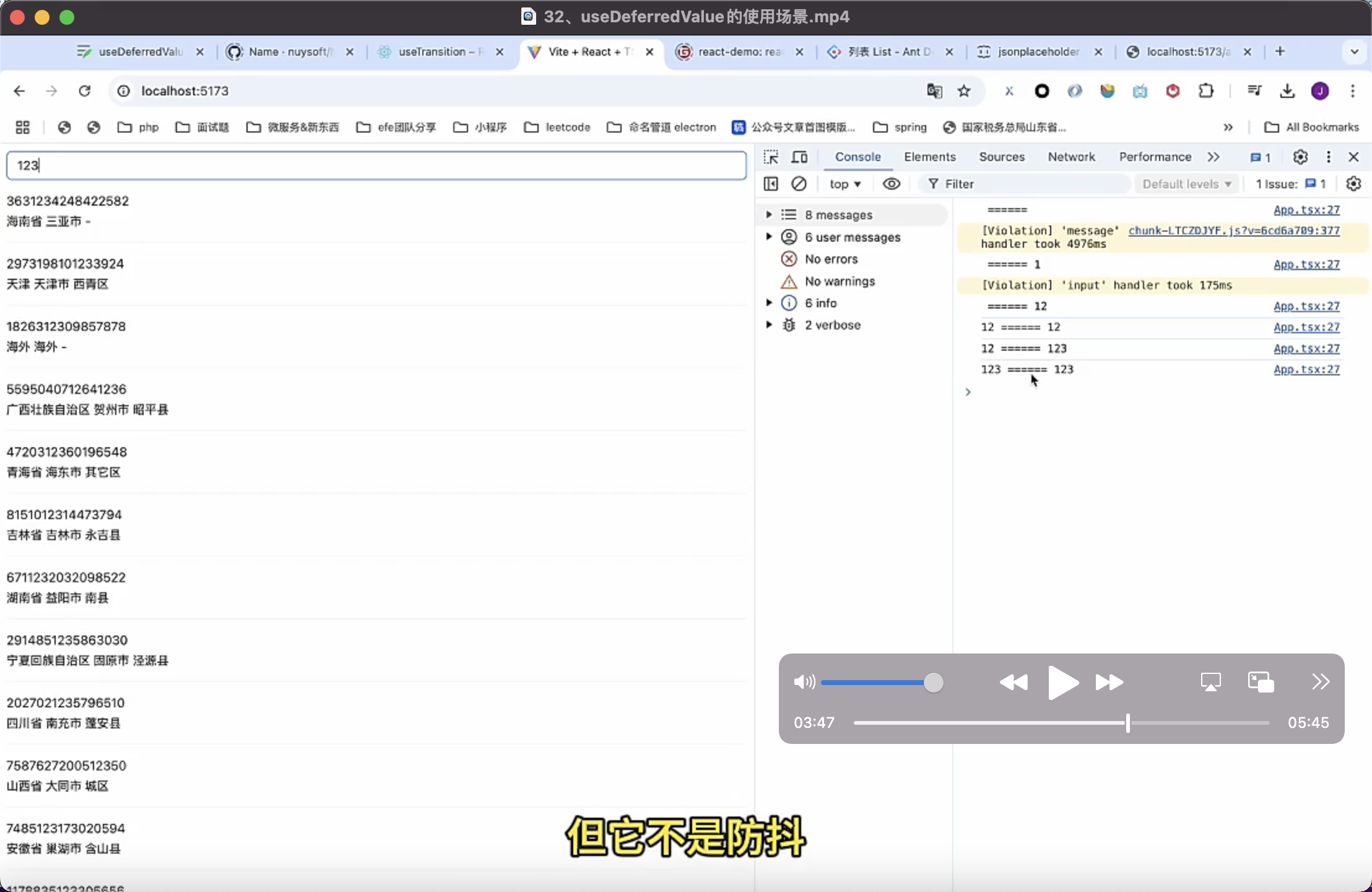This screenshot has width=1372, height=892.
Task: Clear the console with the ban icon
Action: pos(799,184)
